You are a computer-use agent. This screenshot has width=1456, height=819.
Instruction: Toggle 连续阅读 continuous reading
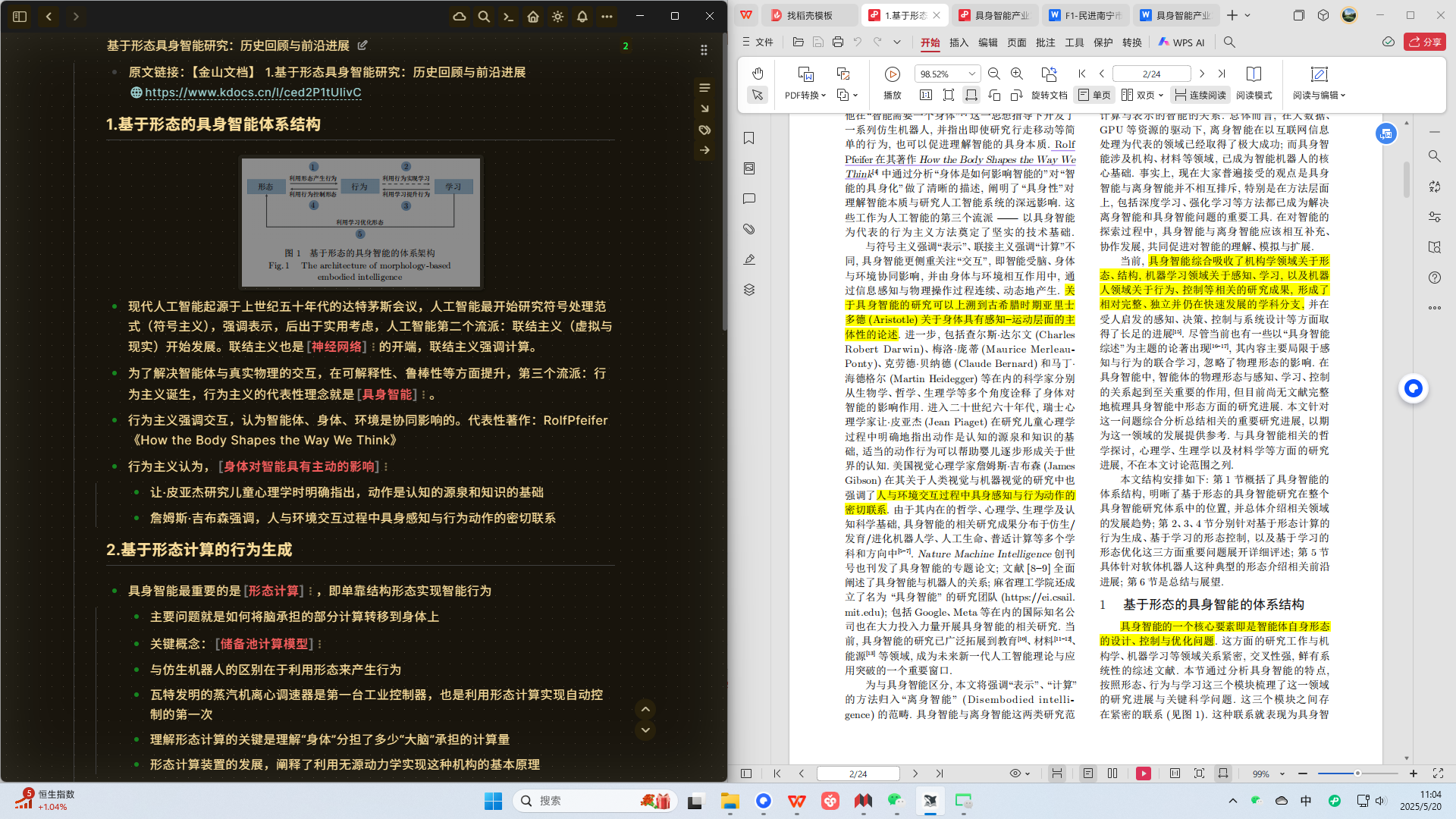point(1200,95)
